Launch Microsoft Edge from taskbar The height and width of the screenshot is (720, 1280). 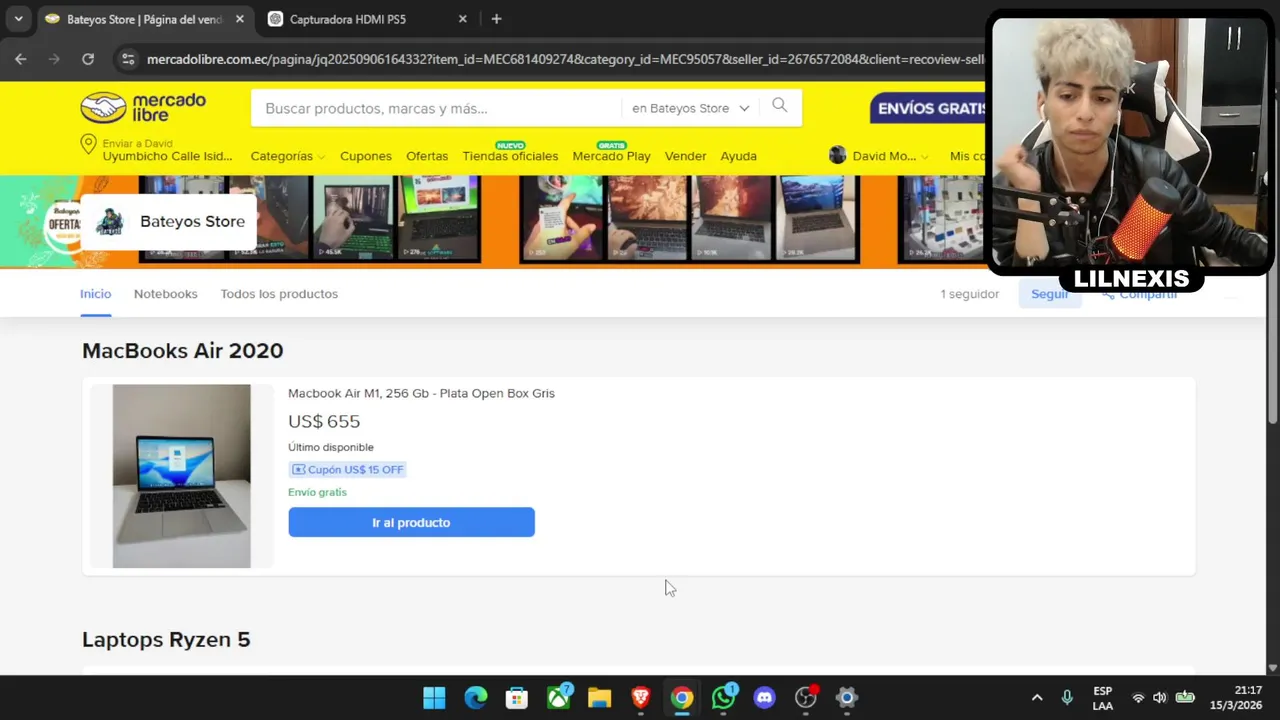click(x=476, y=698)
